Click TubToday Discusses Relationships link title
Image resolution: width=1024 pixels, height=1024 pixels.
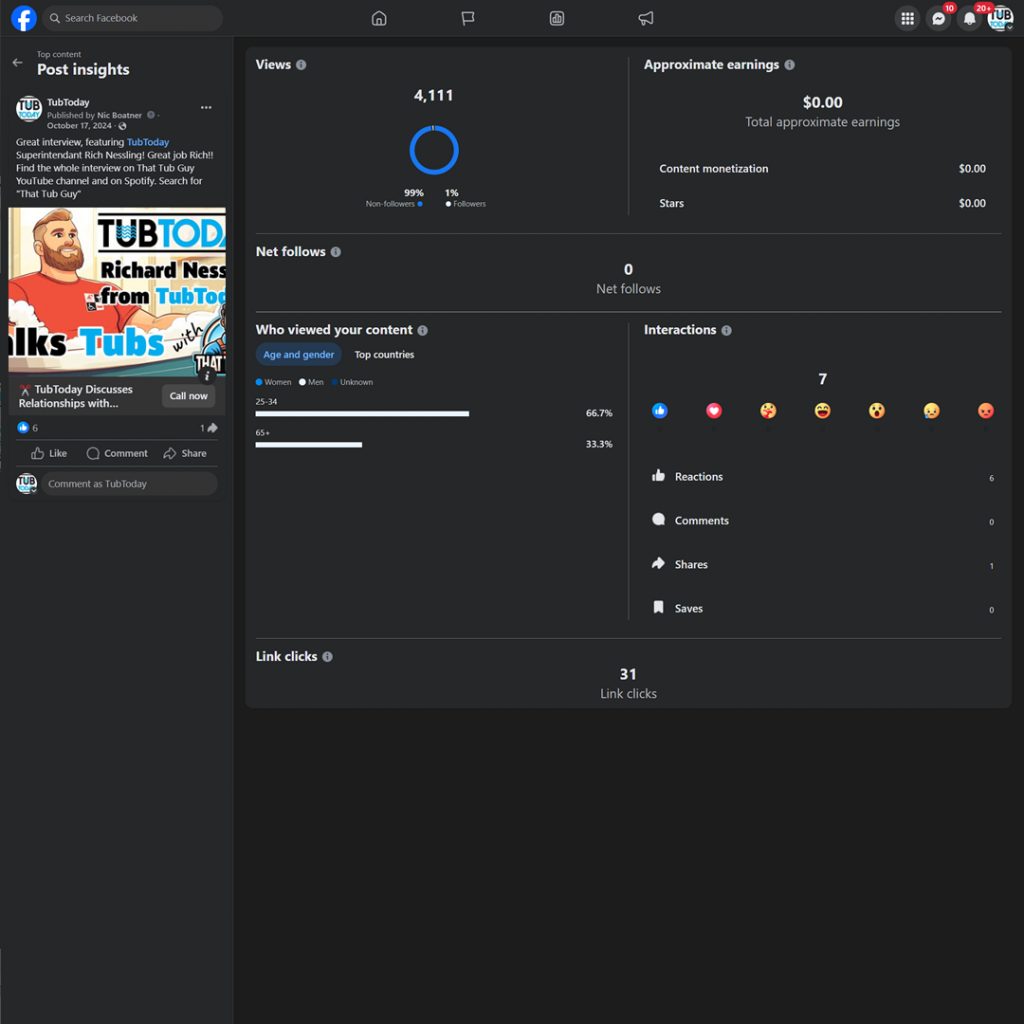(x=76, y=396)
